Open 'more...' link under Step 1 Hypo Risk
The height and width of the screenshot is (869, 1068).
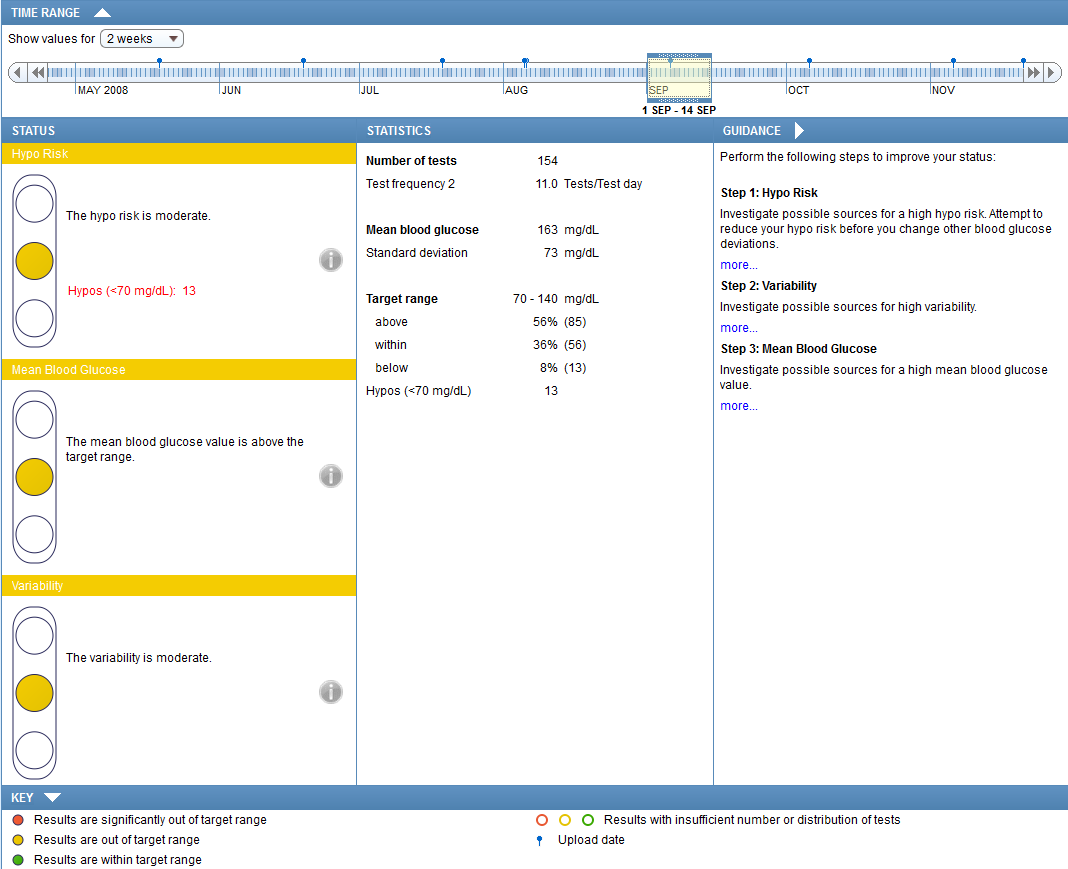(739, 265)
